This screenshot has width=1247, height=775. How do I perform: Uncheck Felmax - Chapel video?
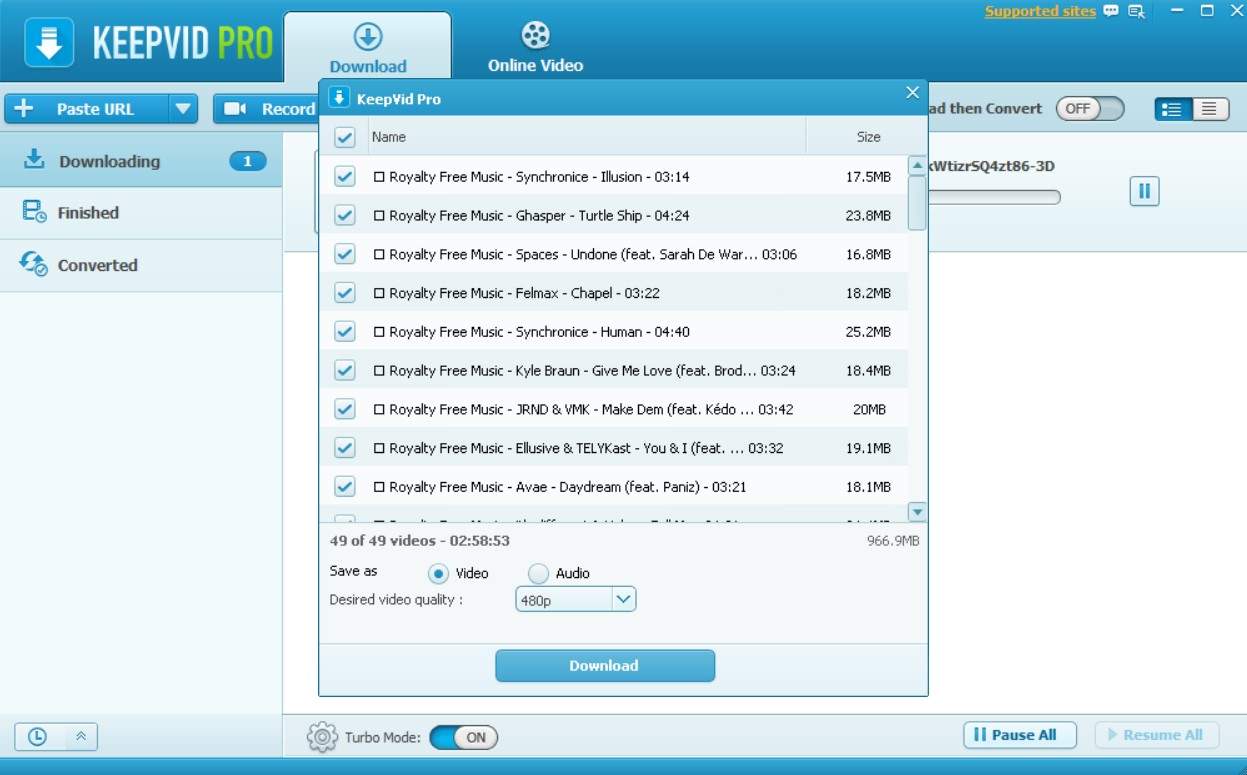tap(344, 293)
